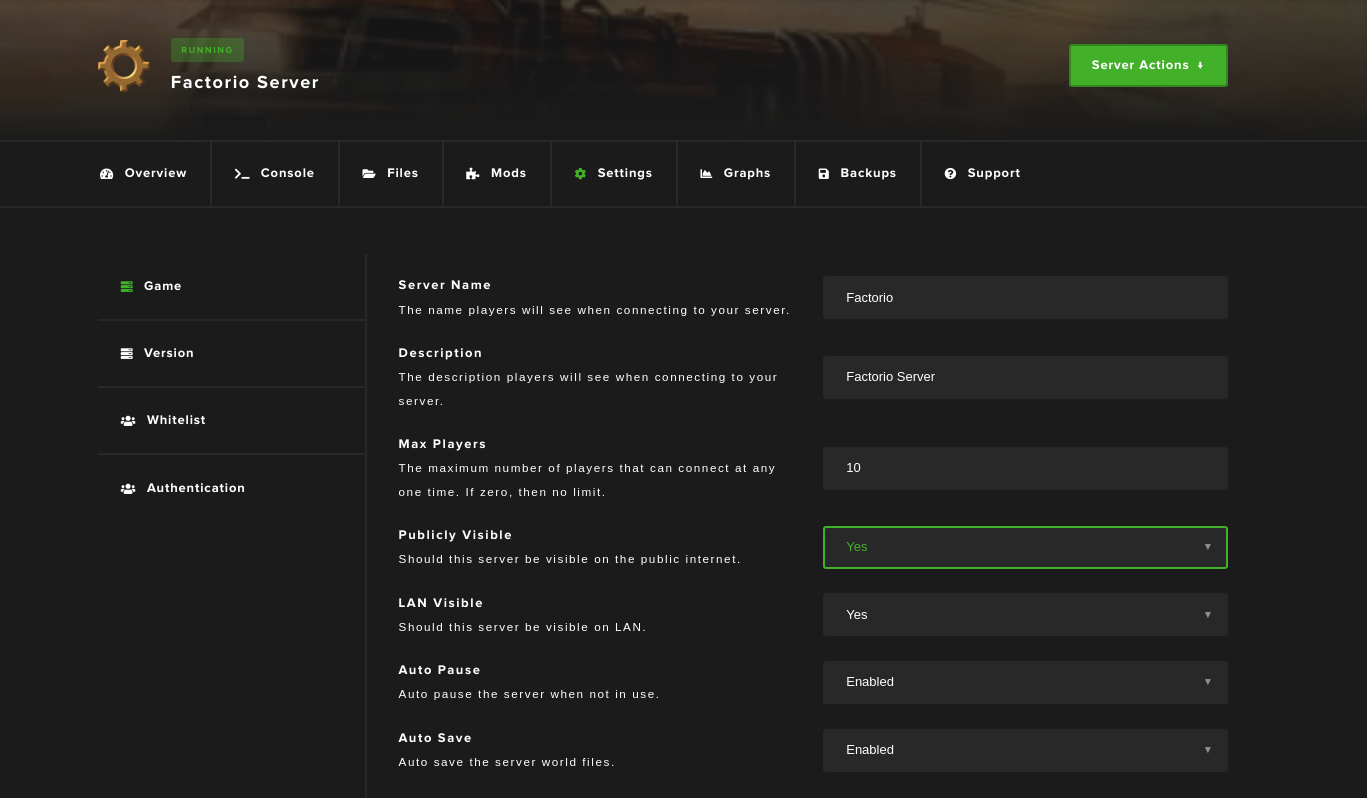The width and height of the screenshot is (1367, 798).
Task: Click the Version server stack icon
Action: click(x=127, y=354)
